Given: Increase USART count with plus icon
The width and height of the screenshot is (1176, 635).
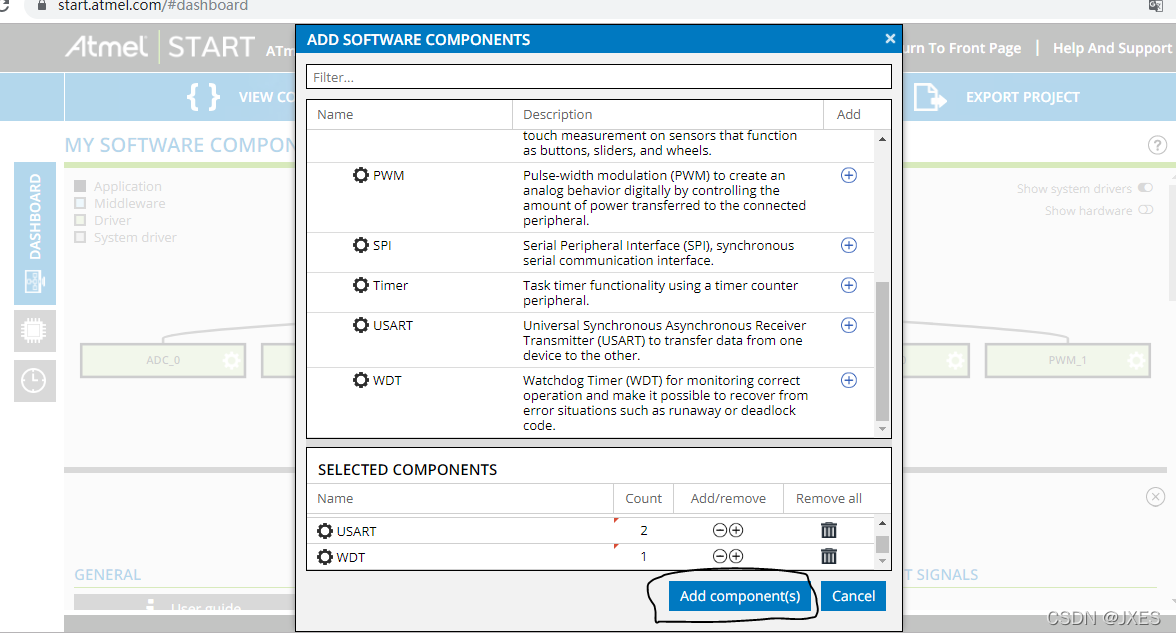Looking at the screenshot, I should (x=736, y=530).
